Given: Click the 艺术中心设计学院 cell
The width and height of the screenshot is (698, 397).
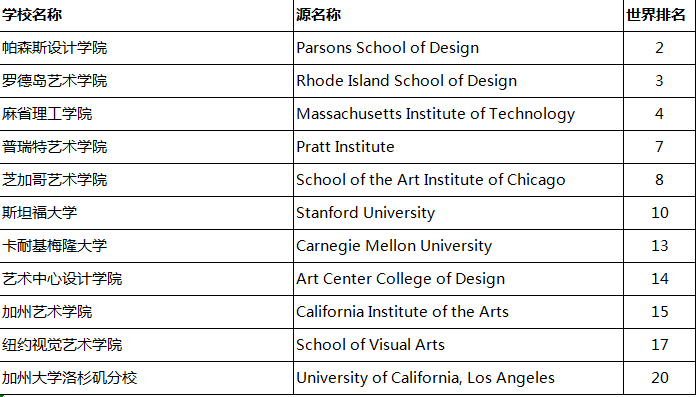Looking at the screenshot, I should [x=146, y=279].
